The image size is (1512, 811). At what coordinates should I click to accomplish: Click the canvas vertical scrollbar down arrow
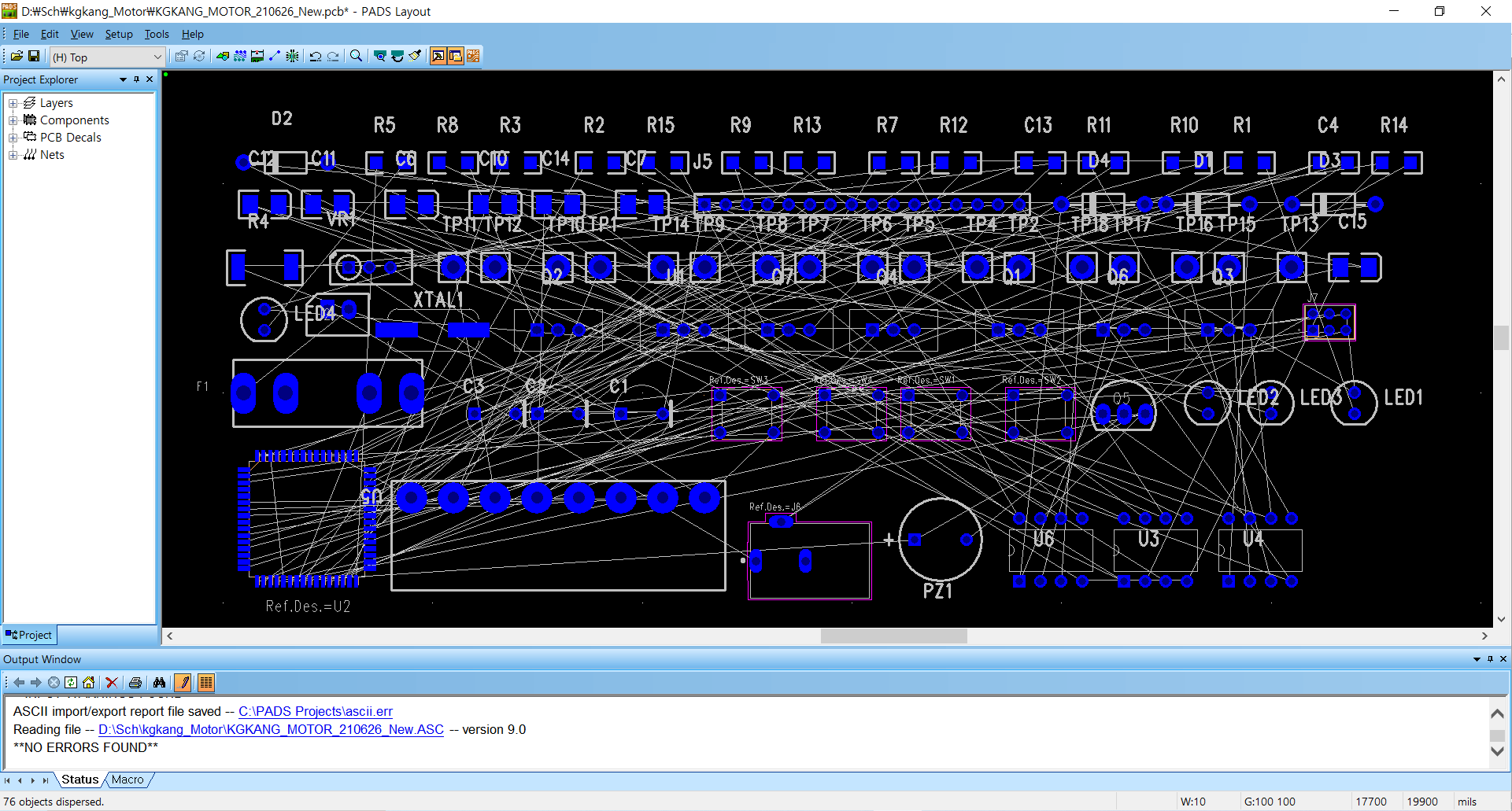click(x=1501, y=619)
